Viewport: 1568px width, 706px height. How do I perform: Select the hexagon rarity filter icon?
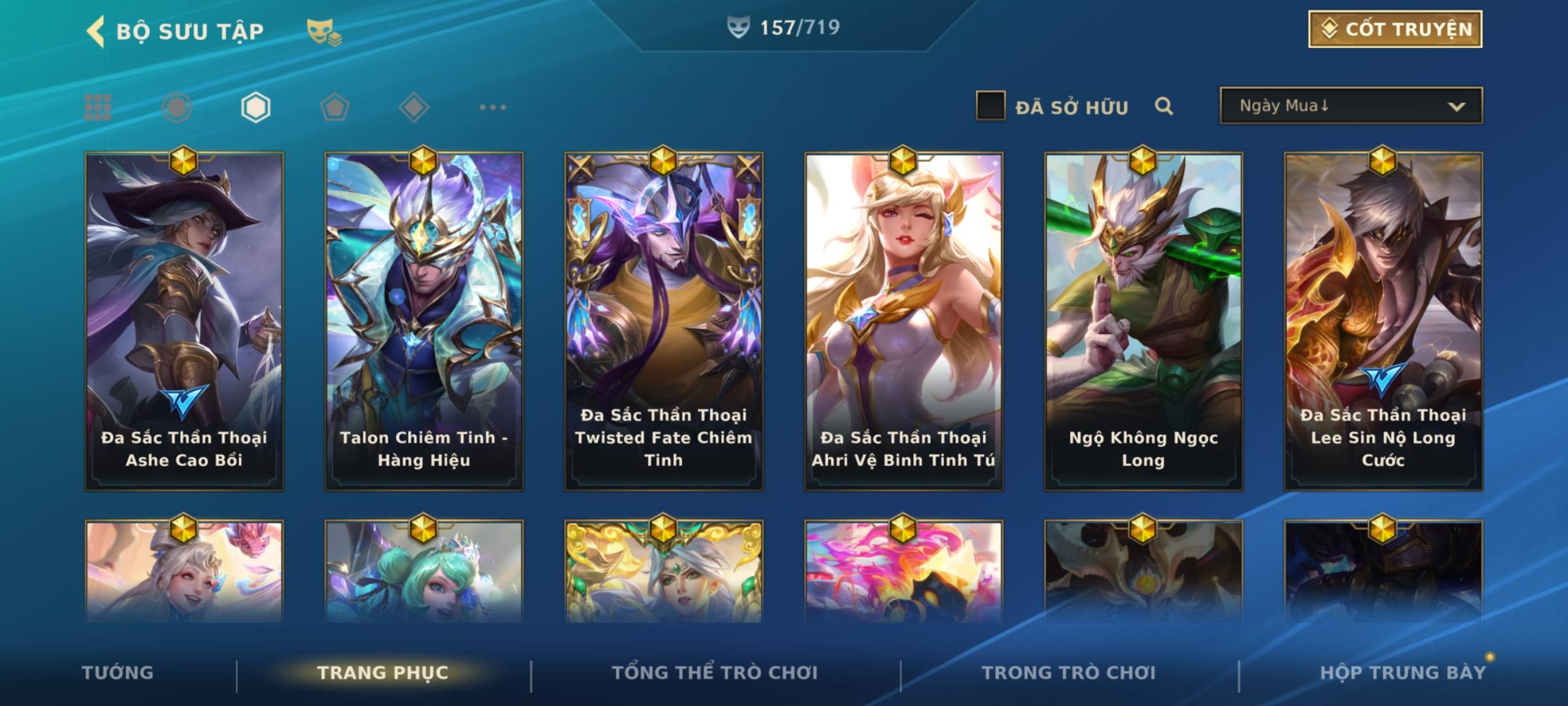pos(255,107)
